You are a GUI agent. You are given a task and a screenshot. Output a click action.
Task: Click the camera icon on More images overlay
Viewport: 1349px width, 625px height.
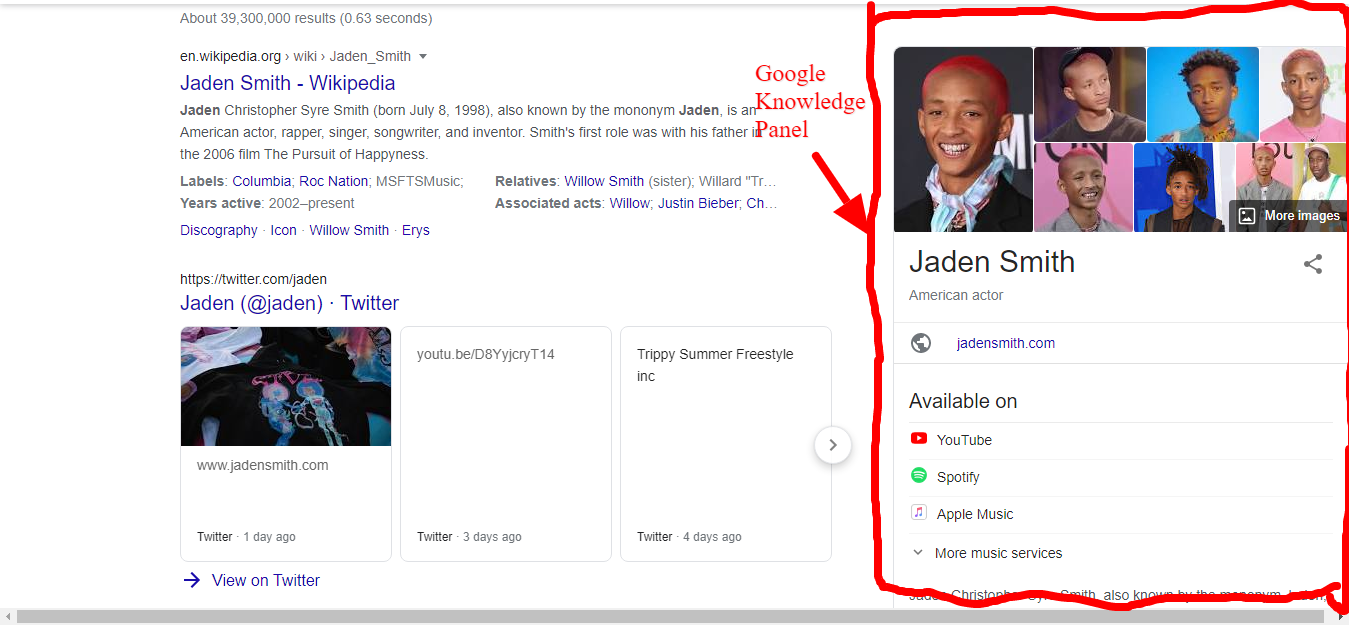click(1246, 215)
